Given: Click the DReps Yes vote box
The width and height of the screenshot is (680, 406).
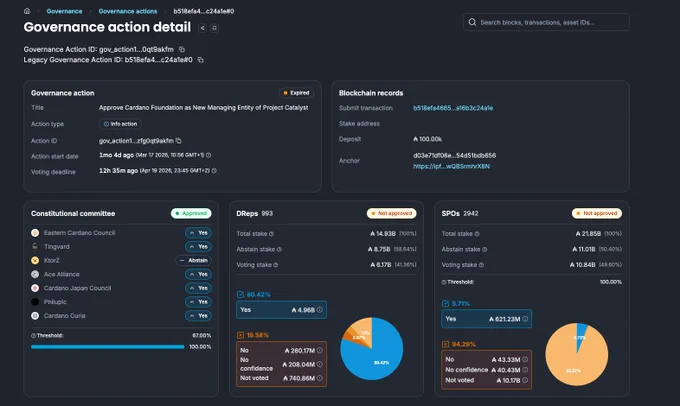Looking at the screenshot, I should click(281, 310).
